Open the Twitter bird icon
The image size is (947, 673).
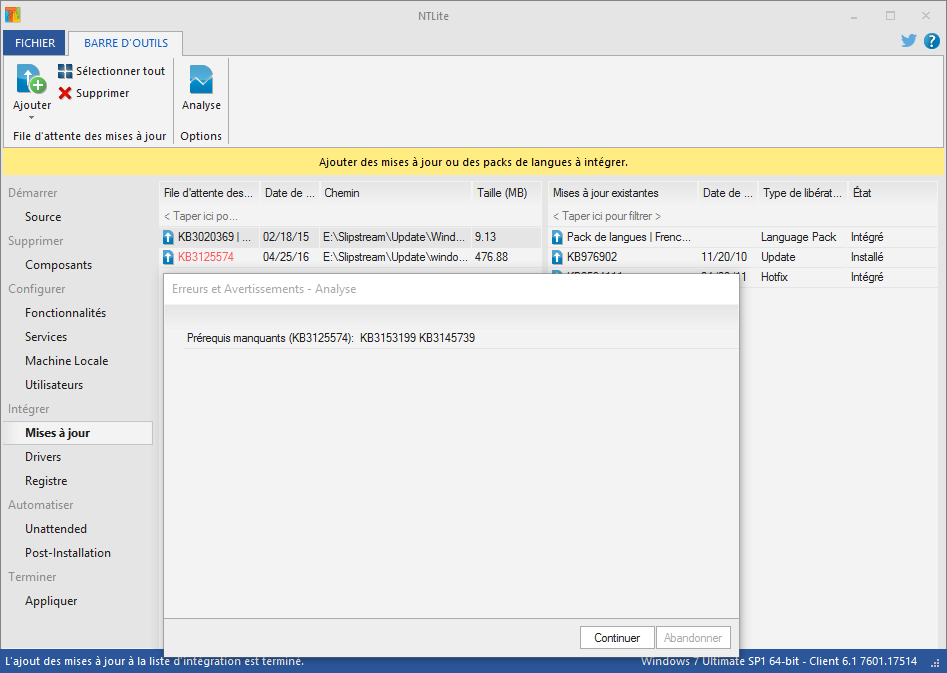(908, 41)
